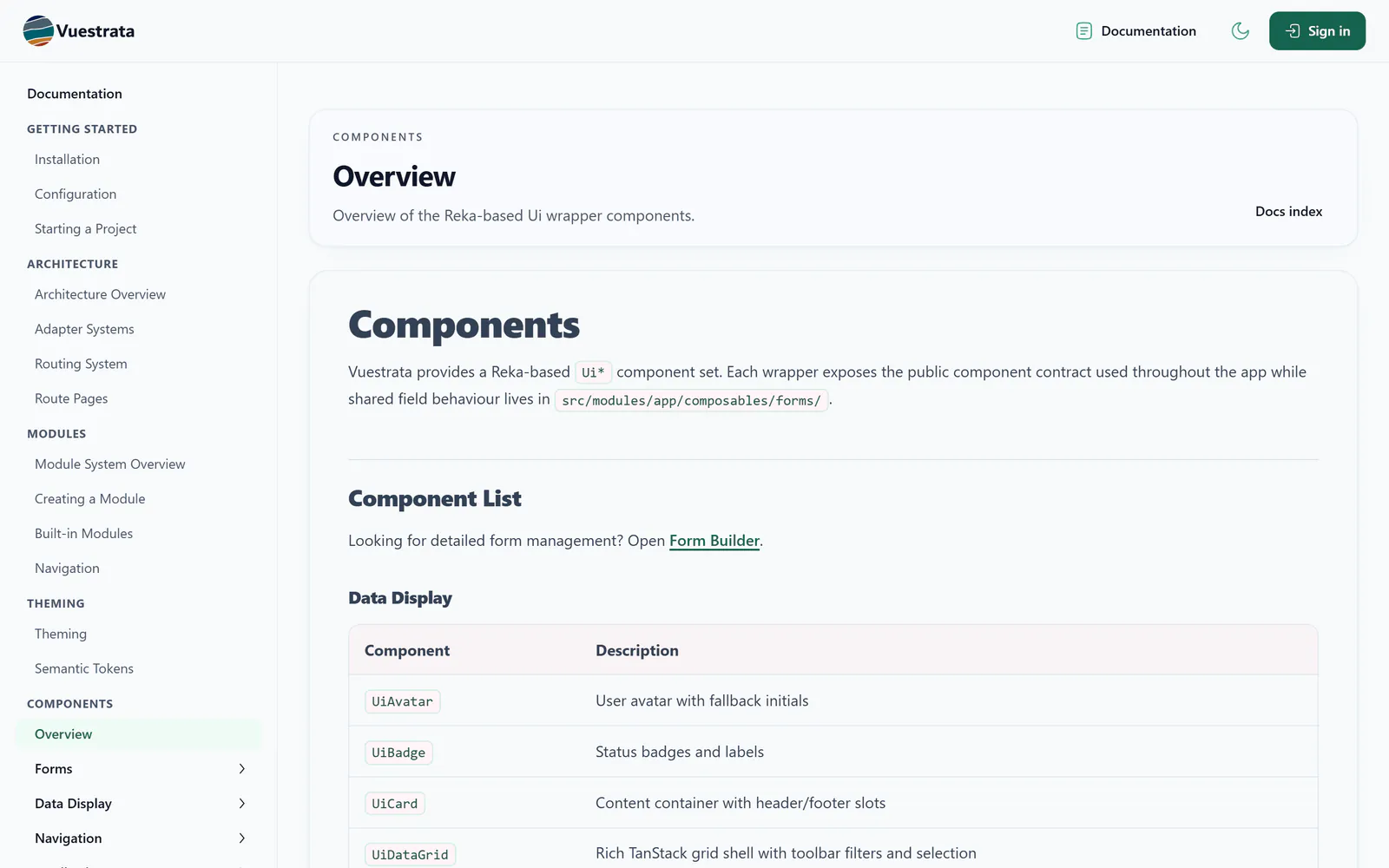Open Navigation page under Modules

point(67,569)
